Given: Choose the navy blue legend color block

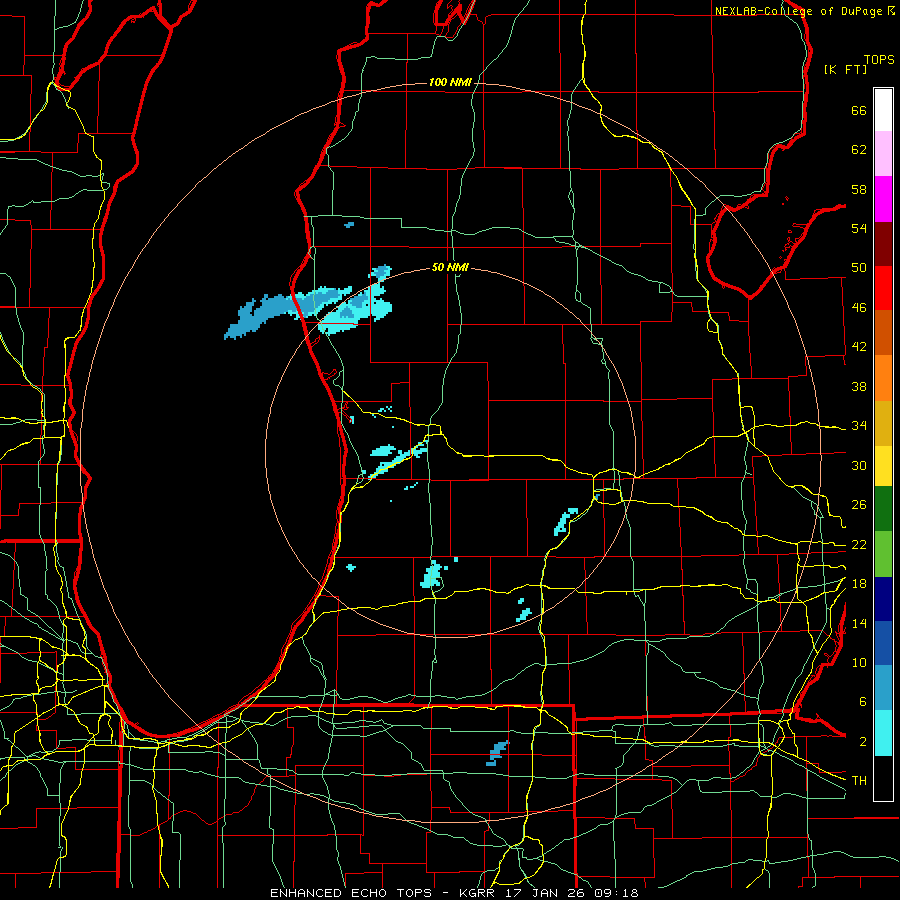Looking at the screenshot, I should [883, 599].
